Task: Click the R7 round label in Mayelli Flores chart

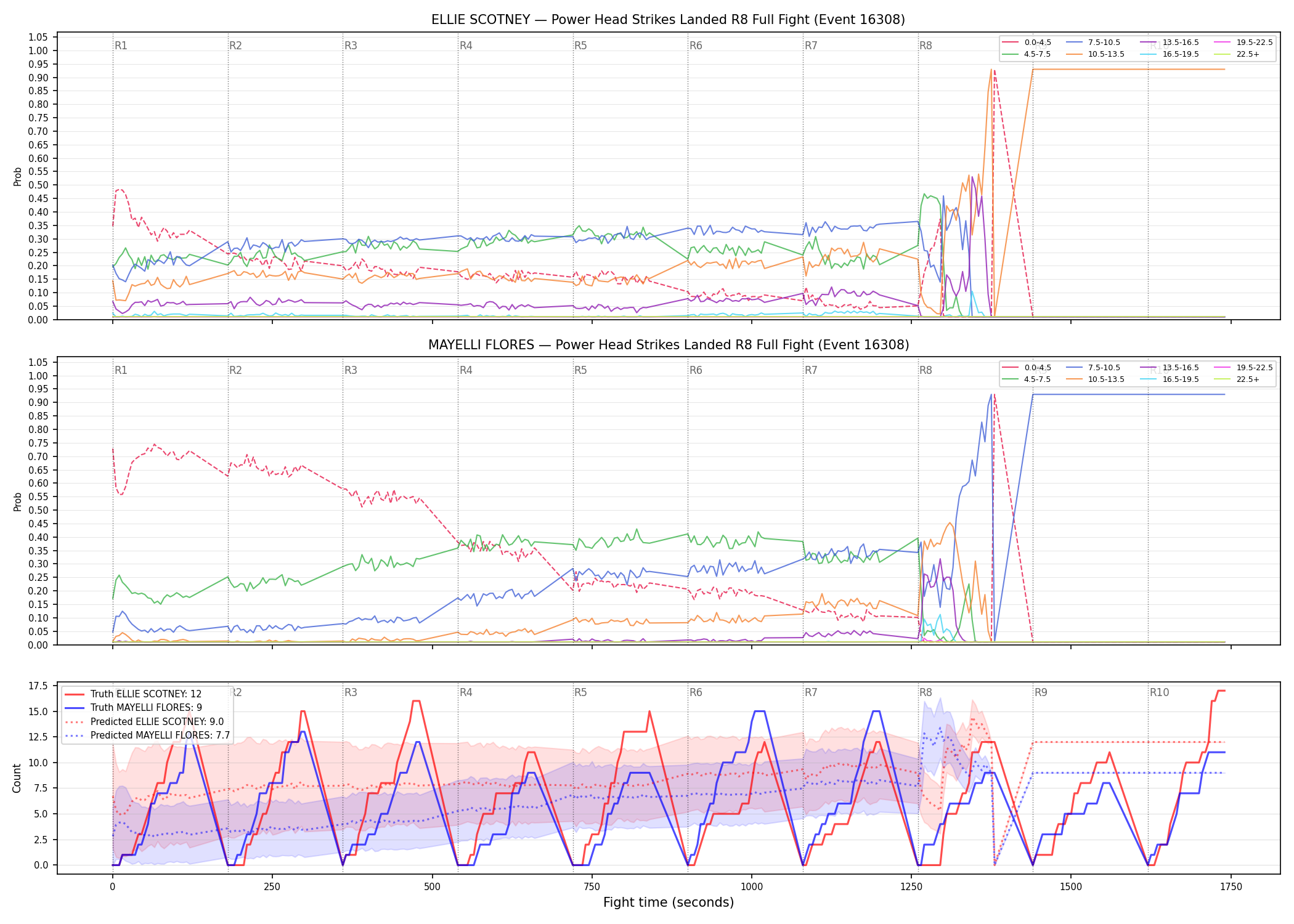Action: point(811,370)
